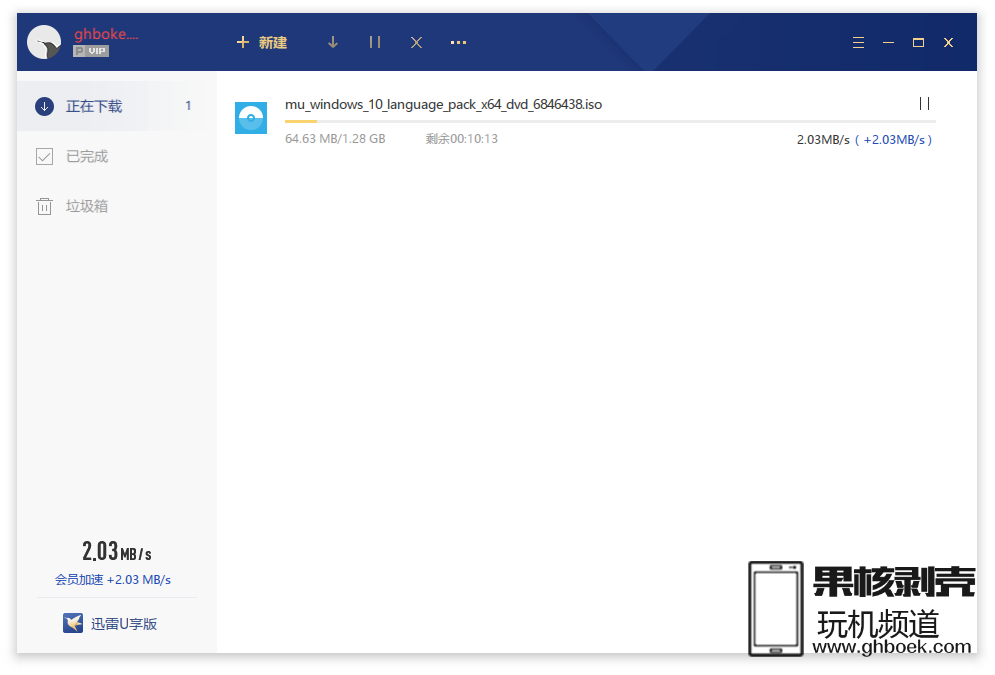995x675 pixels.
Task: Click the ghboke username text
Action: [x=106, y=34]
